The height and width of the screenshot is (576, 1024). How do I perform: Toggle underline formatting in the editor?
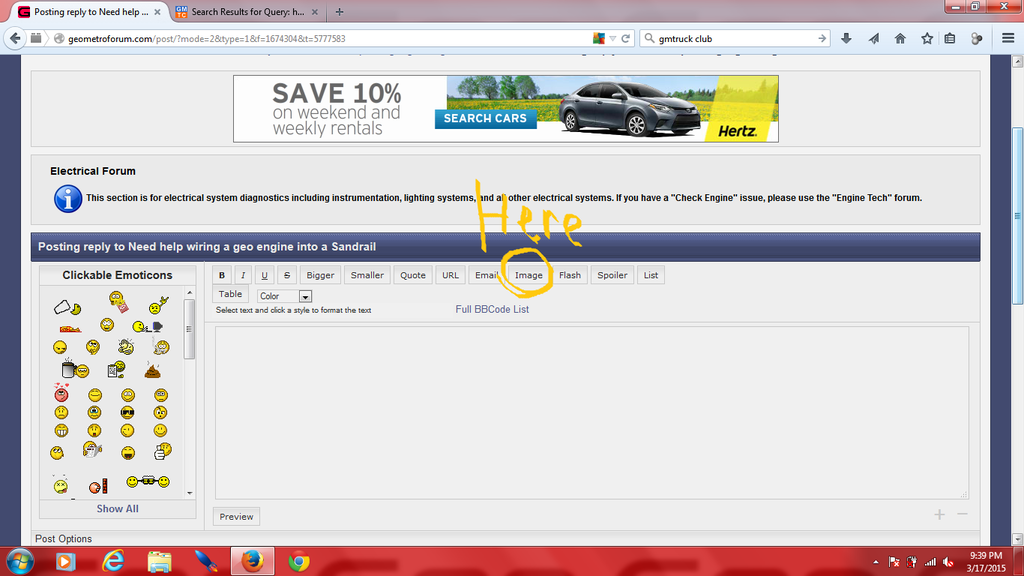pos(264,275)
